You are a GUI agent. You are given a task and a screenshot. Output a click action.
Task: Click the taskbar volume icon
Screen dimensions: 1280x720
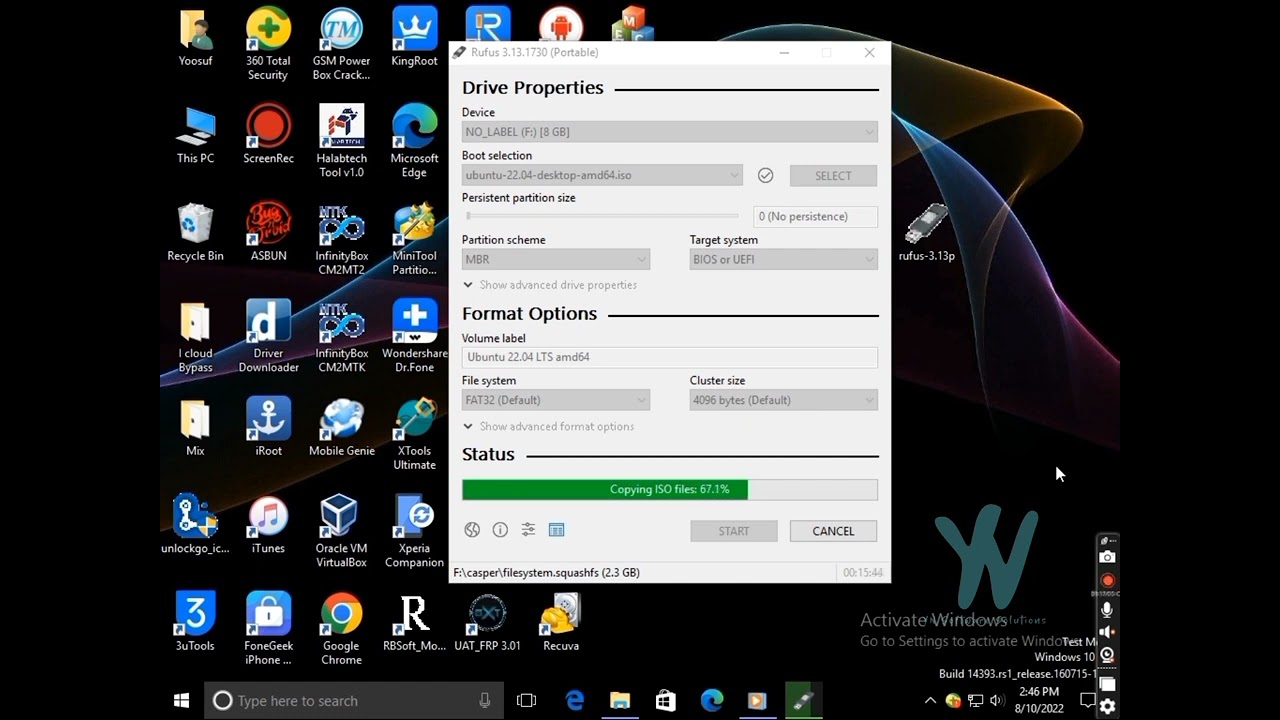pos(996,700)
